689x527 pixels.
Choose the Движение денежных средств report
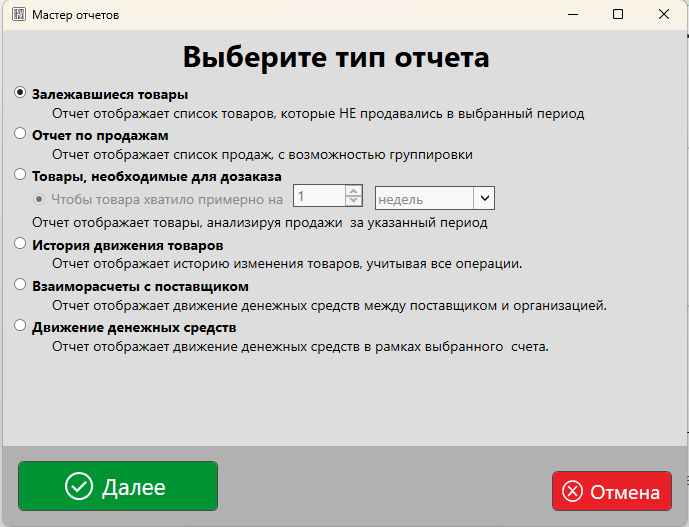click(x=20, y=326)
